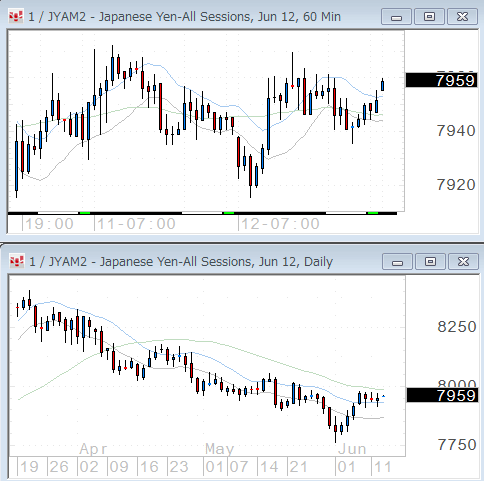Maximize the 60 Min chart window
The height and width of the screenshot is (481, 484).
pyautogui.click(x=429, y=17)
